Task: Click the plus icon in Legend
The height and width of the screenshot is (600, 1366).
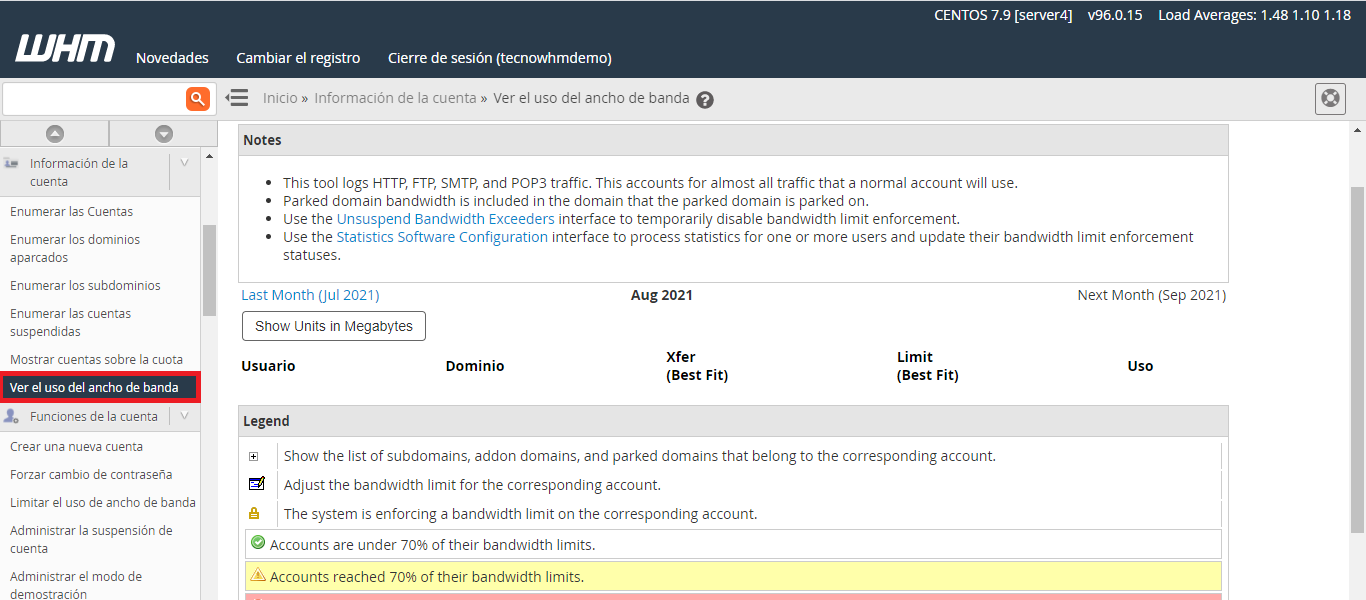Action: [254, 456]
